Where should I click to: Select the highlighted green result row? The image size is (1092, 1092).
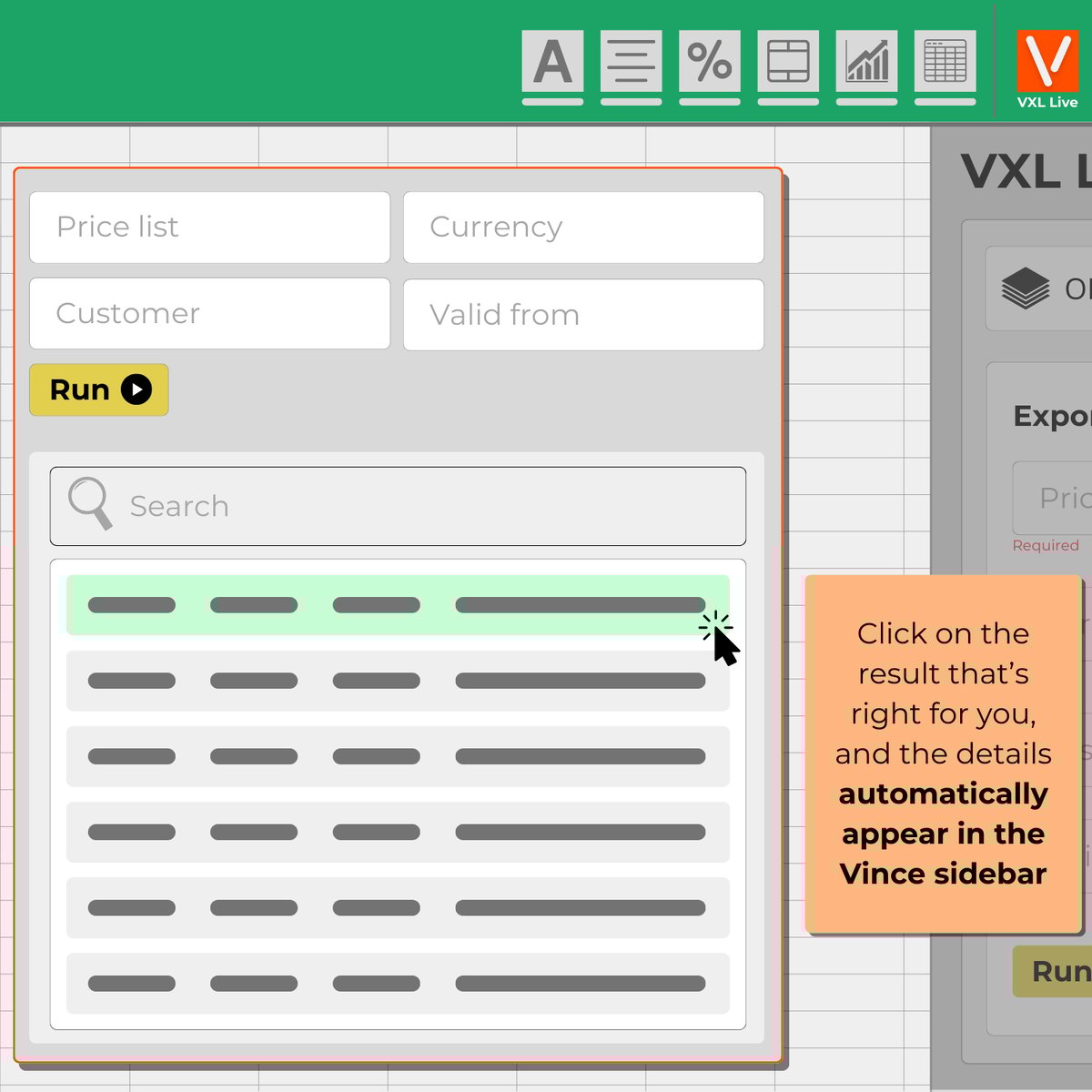click(398, 604)
